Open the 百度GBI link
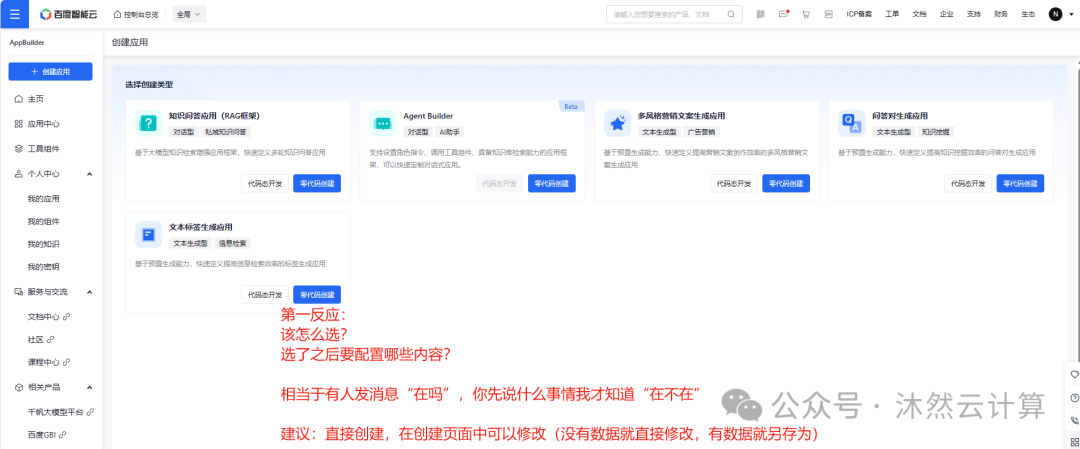The width and height of the screenshot is (1080, 449). point(46,435)
